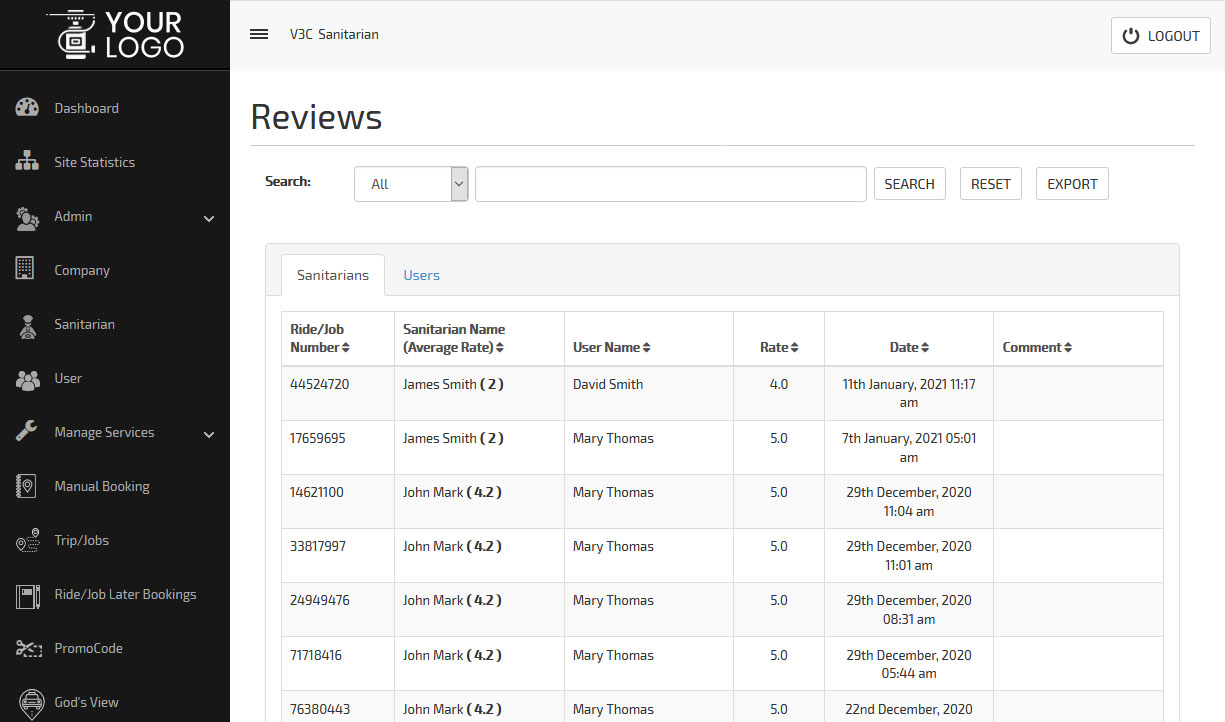
Task: Click Mary Thomas in row 17659695
Action: (x=613, y=438)
